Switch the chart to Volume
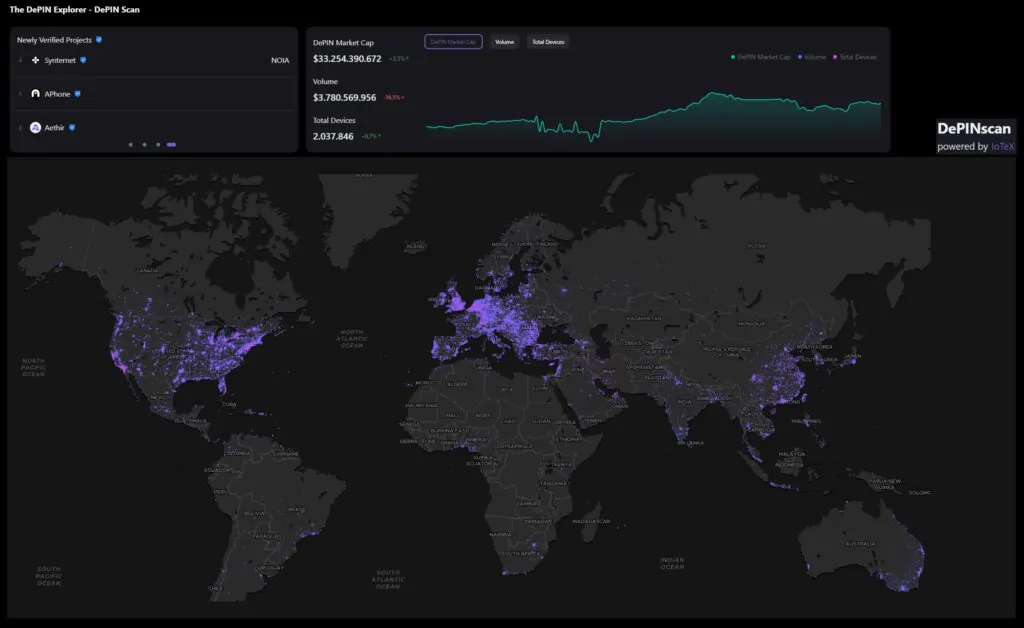Viewport: 1024px width, 628px height. tap(505, 42)
